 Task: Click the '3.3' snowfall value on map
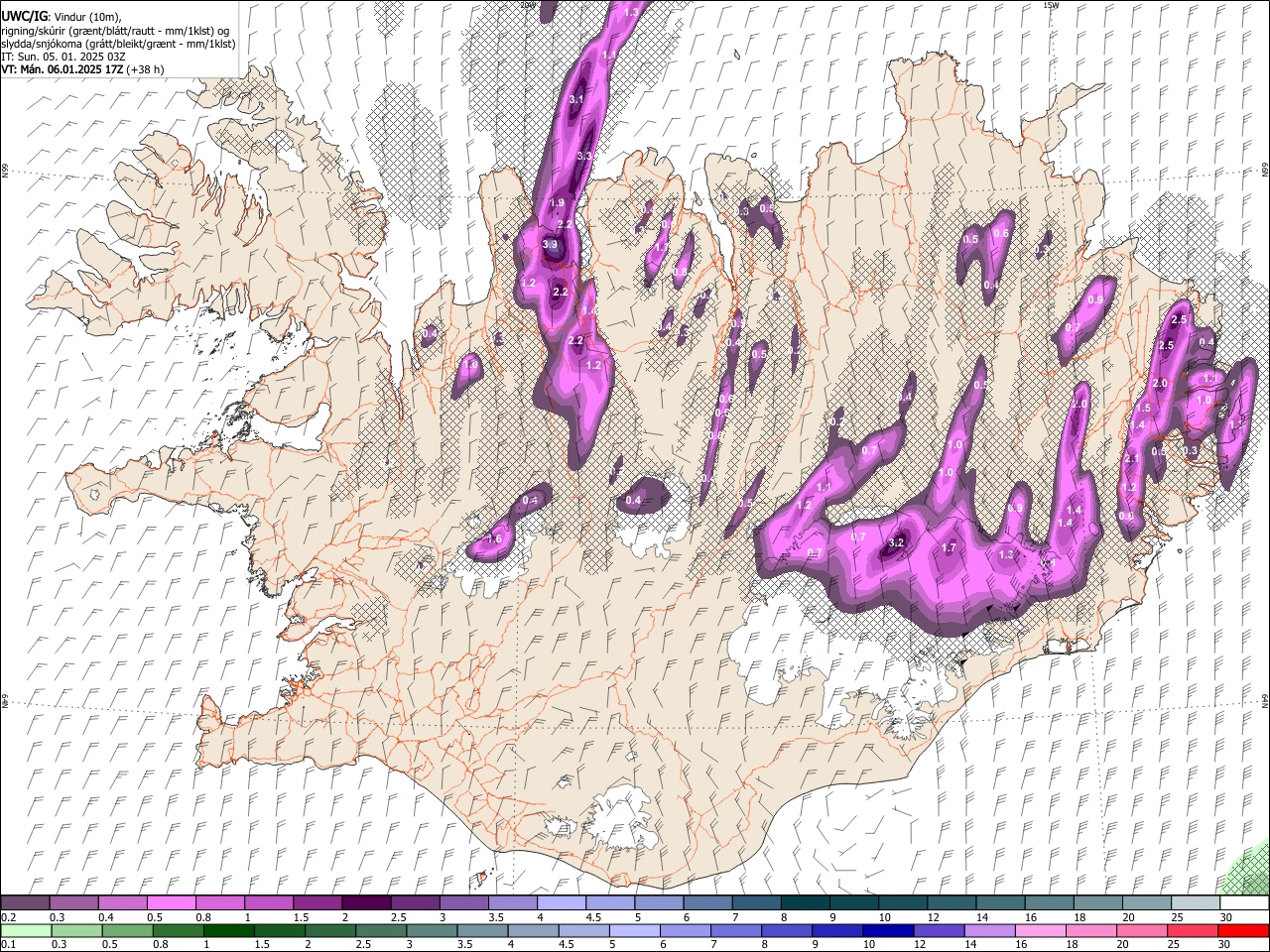coord(584,156)
